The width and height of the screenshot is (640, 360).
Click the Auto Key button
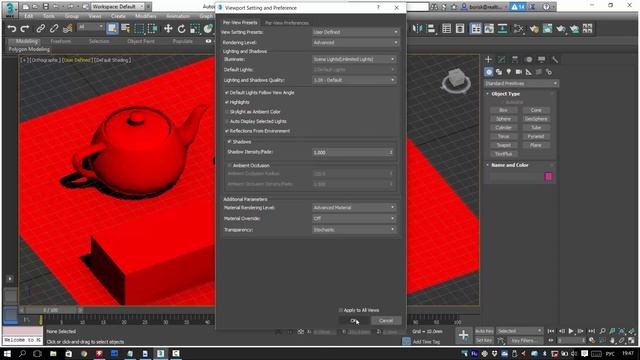484,331
